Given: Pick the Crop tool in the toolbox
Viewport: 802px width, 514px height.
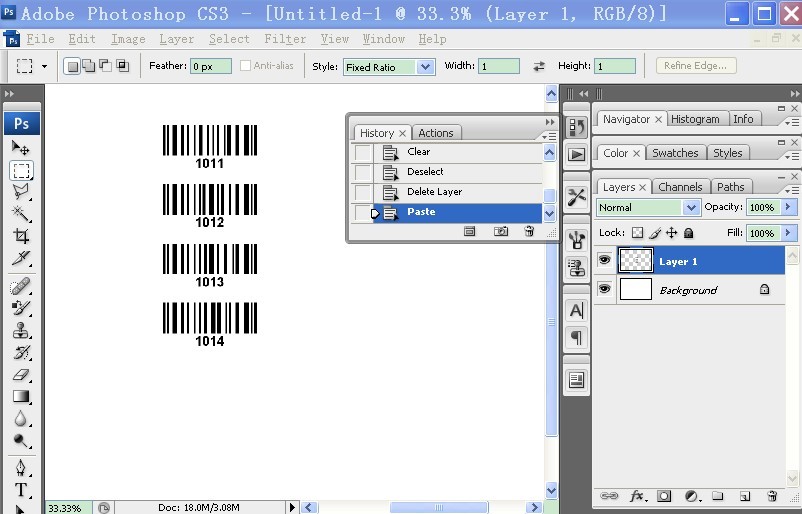Looking at the screenshot, I should coord(21,237).
